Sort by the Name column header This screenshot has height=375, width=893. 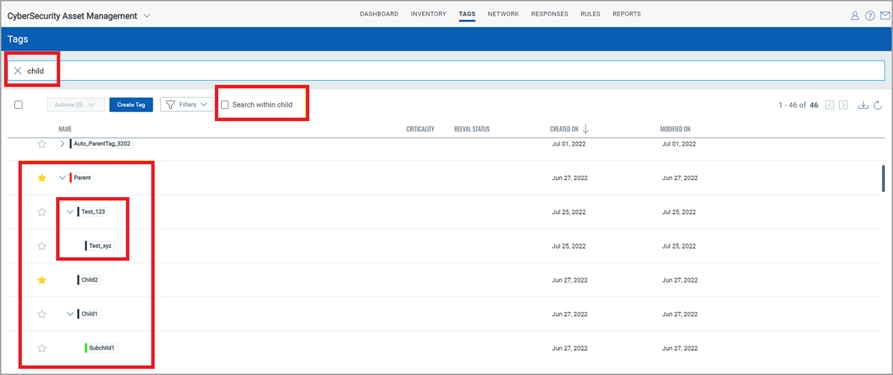[x=65, y=129]
